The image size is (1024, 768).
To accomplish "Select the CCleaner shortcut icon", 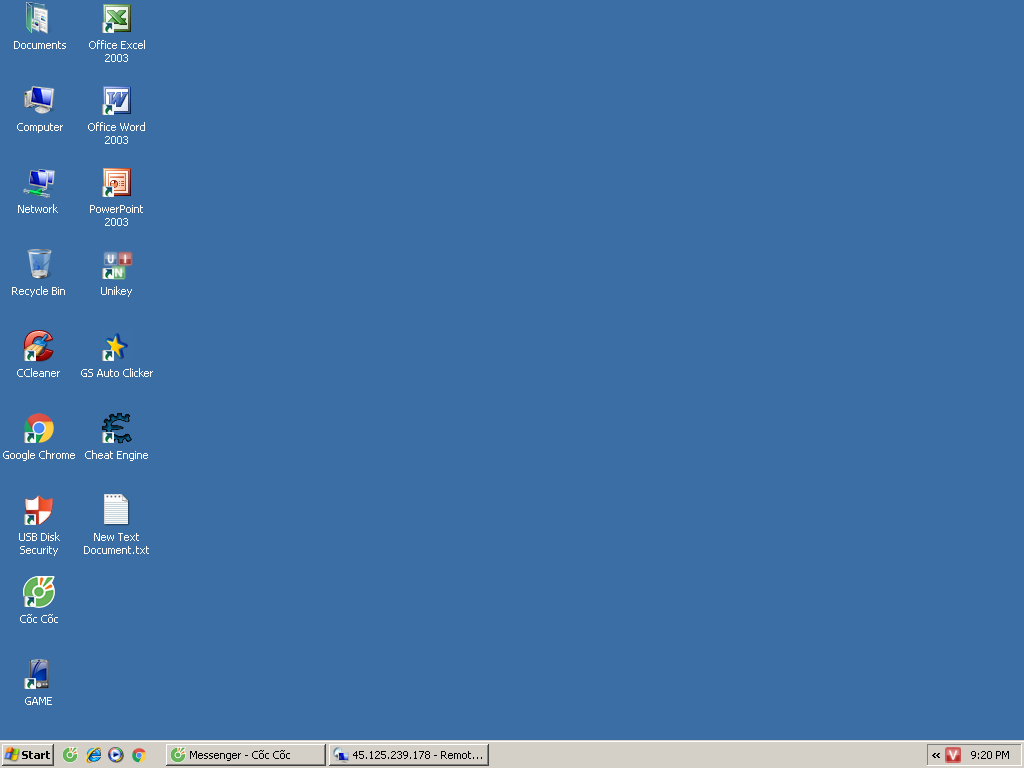I will click(x=39, y=355).
